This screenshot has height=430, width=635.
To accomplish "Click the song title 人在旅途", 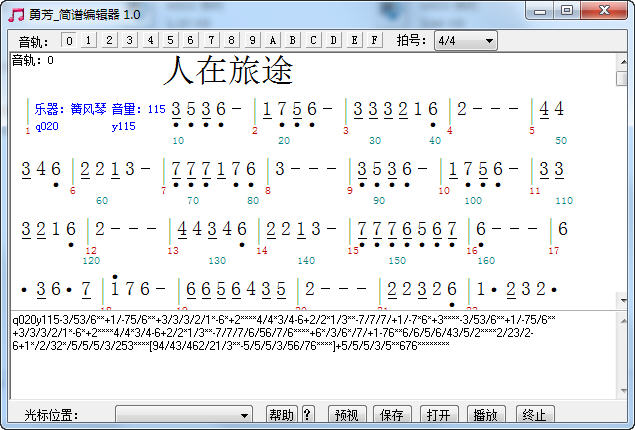I will (229, 71).
